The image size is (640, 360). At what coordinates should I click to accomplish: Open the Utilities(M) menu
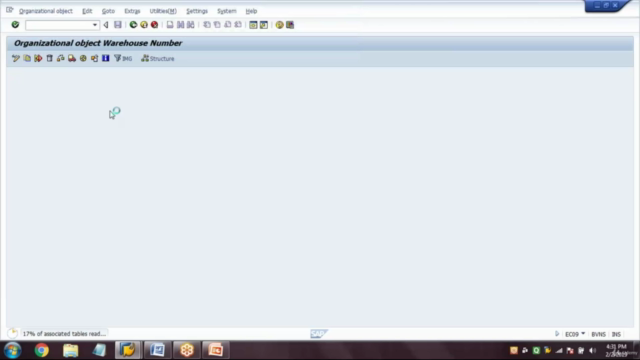point(163,11)
